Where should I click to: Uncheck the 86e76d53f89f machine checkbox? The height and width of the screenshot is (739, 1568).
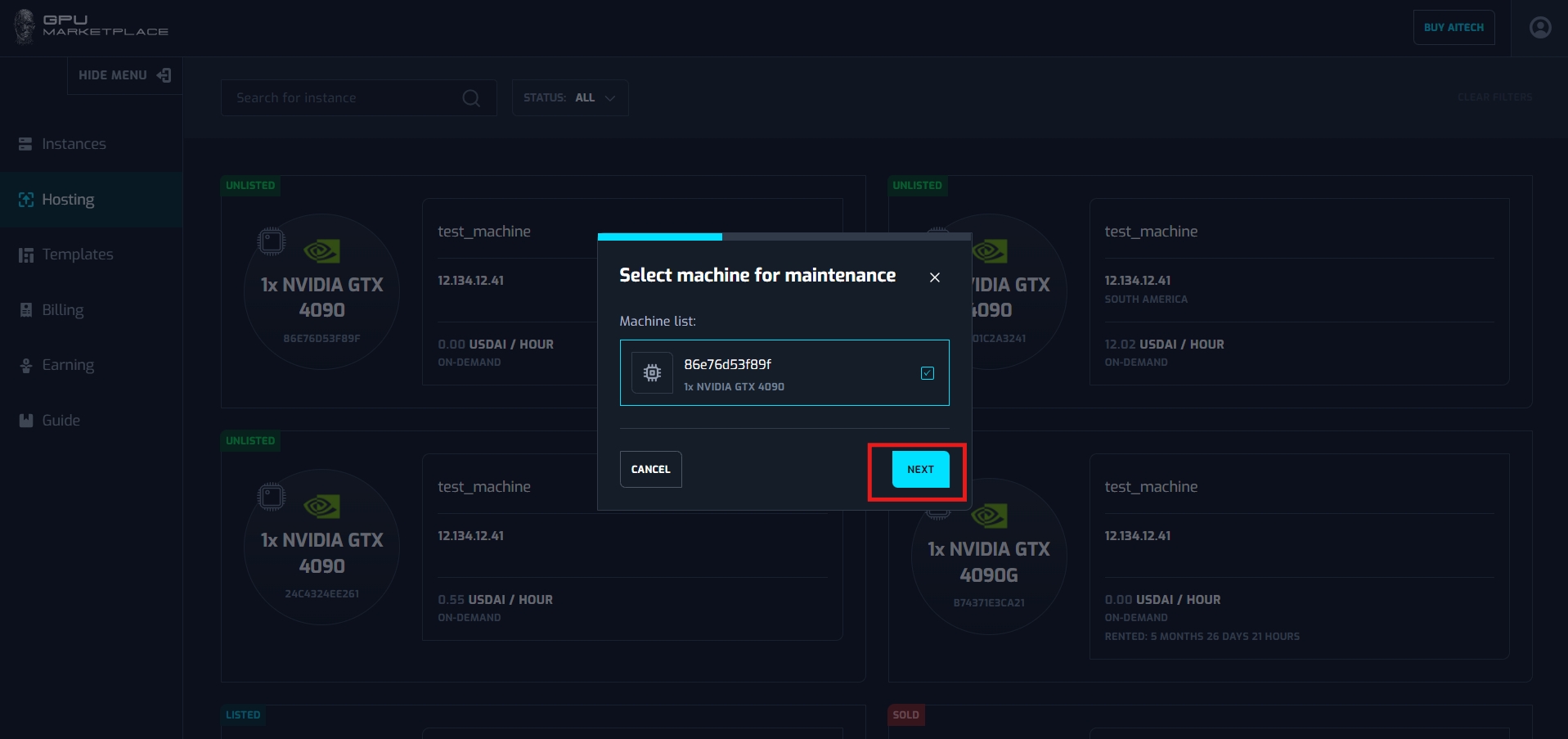tap(927, 373)
